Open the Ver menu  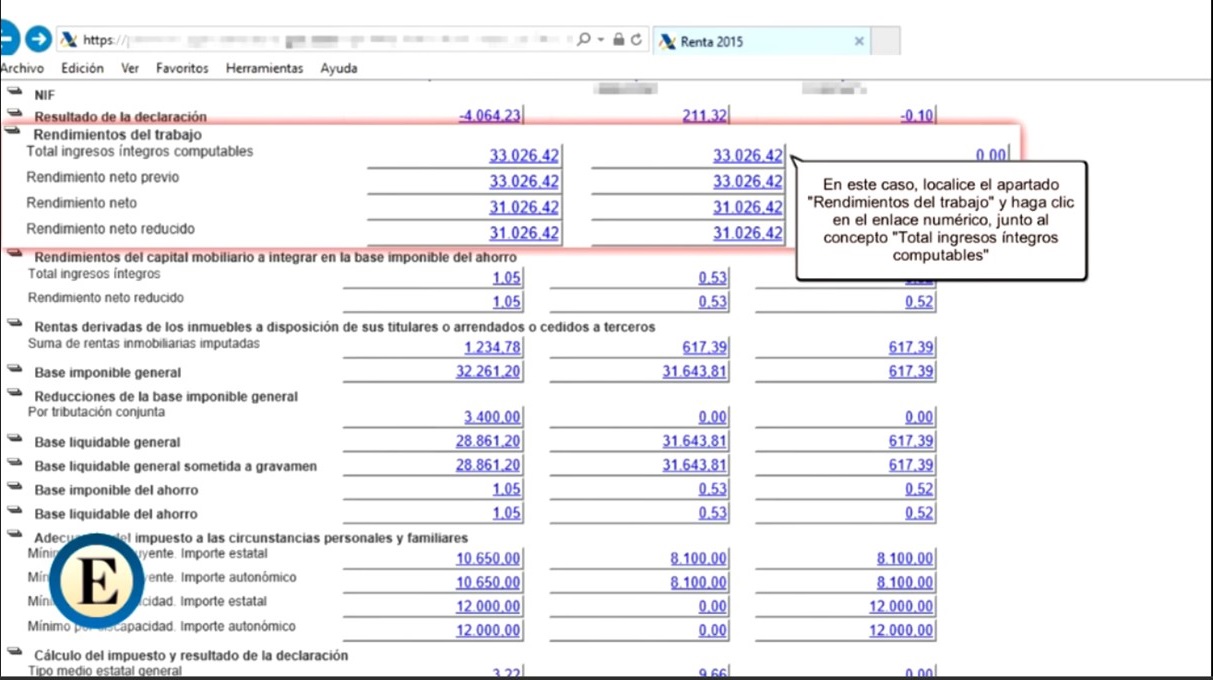tap(130, 68)
